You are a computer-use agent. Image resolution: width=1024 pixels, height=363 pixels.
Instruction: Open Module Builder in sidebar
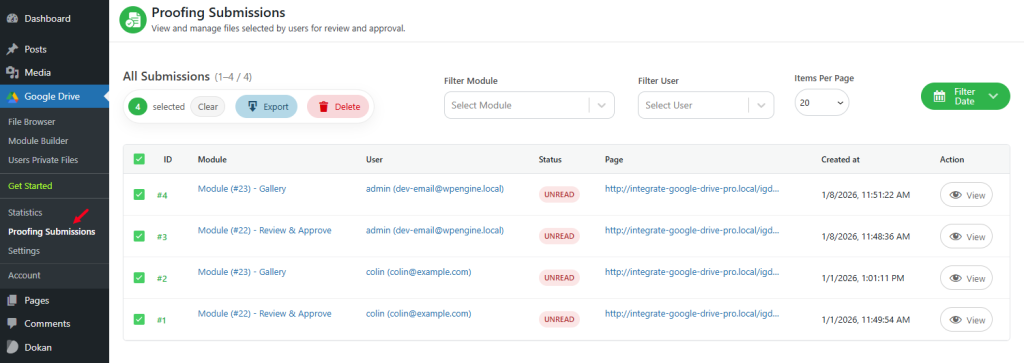pos(38,141)
